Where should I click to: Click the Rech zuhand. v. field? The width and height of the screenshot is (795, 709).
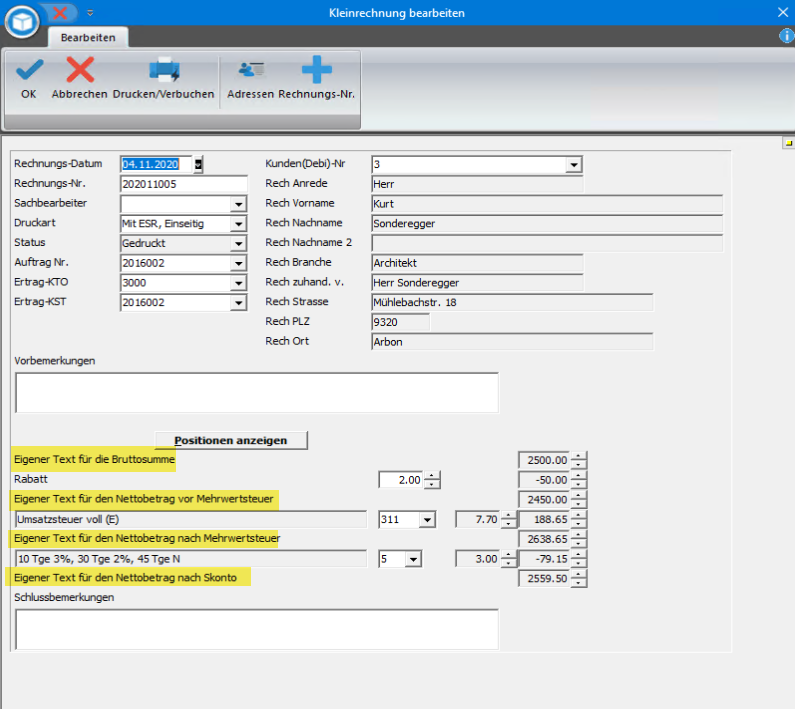477,283
